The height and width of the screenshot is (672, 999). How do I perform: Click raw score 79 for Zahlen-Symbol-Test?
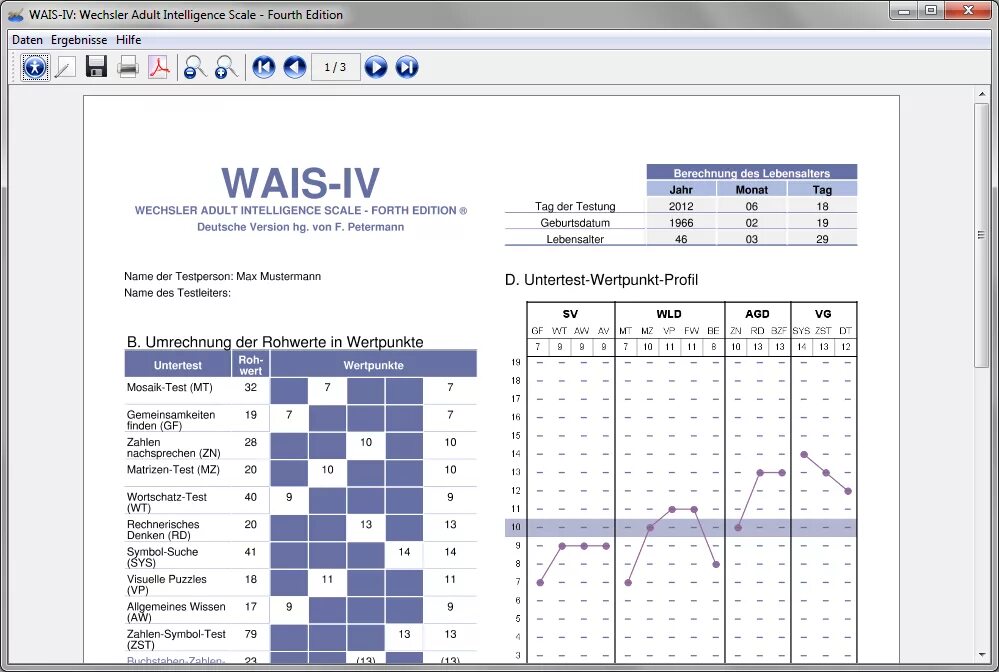click(x=250, y=634)
